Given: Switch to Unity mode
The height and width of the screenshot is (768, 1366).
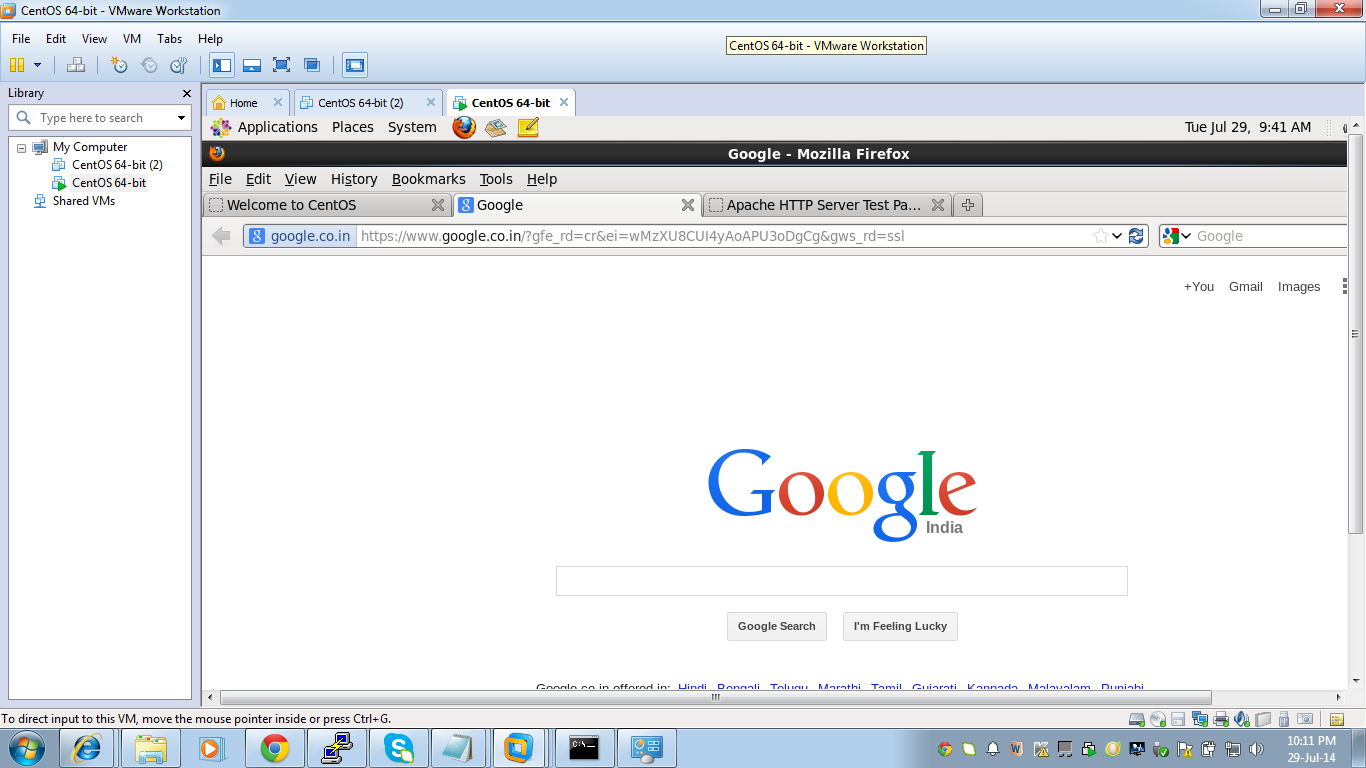Looking at the screenshot, I should pos(312,65).
